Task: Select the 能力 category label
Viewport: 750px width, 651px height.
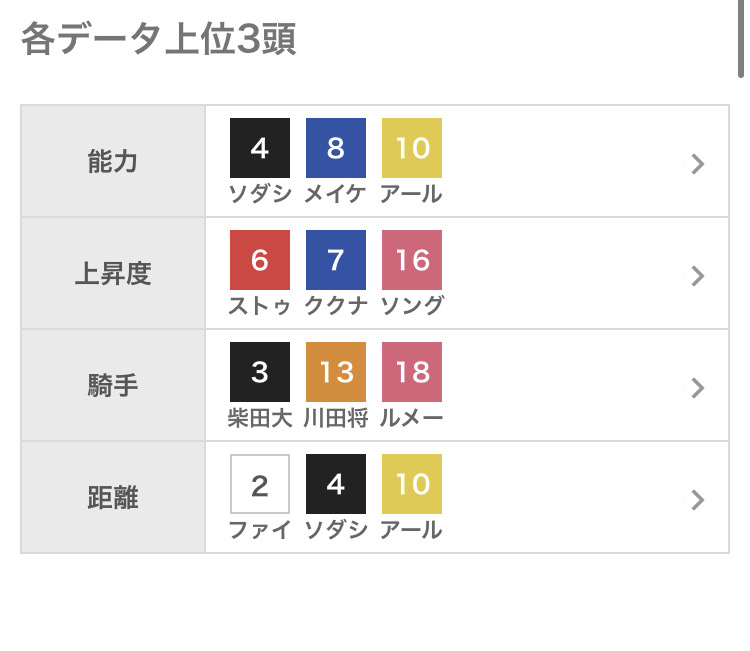Action: click(x=112, y=163)
